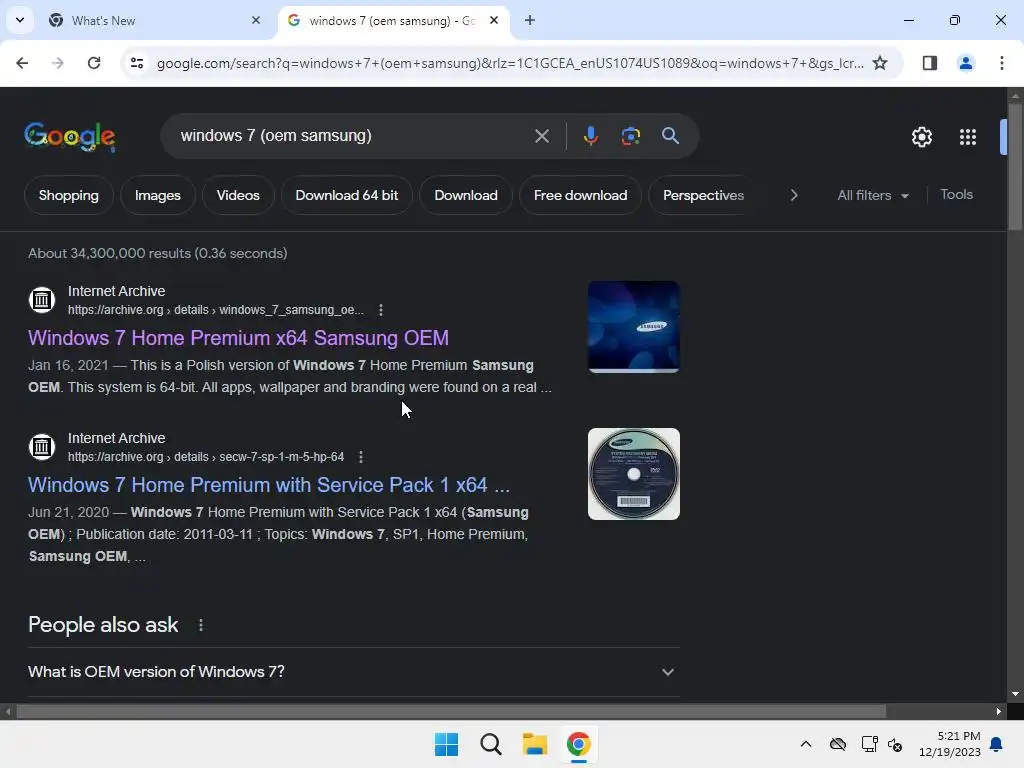Screen dimensions: 1024x768
Task: Submit search with magnifier icon
Action: pyautogui.click(x=670, y=136)
